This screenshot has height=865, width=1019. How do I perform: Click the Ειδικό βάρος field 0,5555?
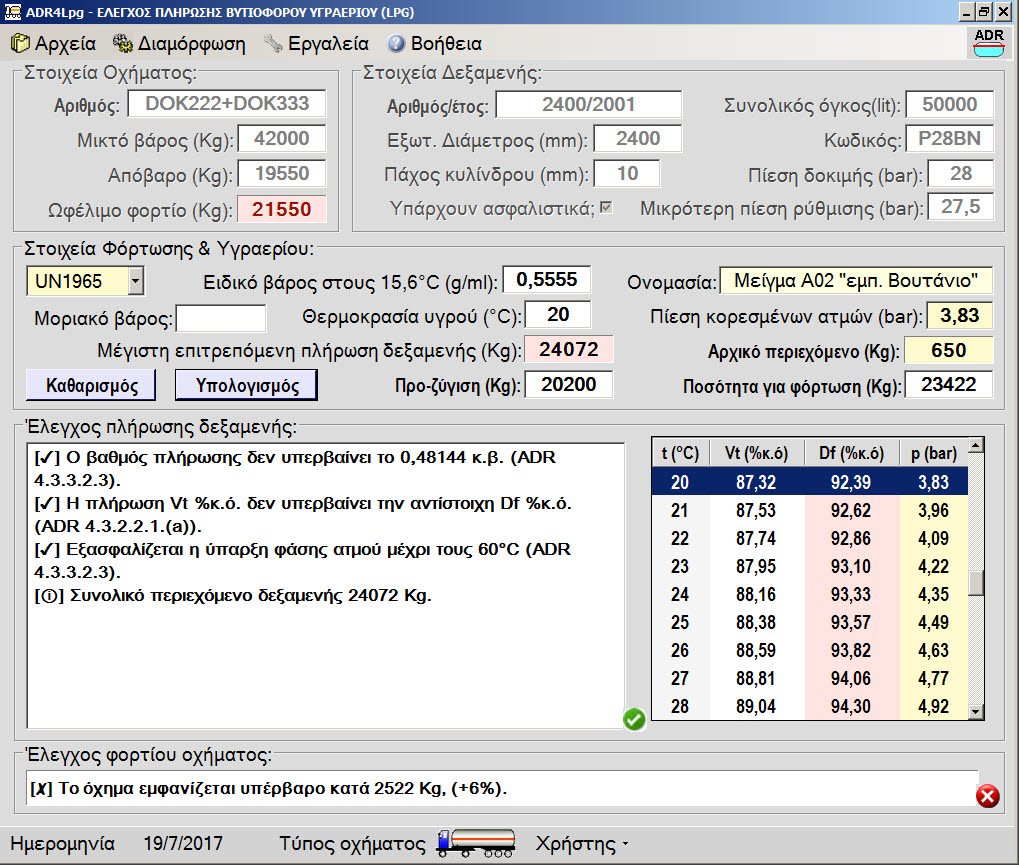(547, 279)
